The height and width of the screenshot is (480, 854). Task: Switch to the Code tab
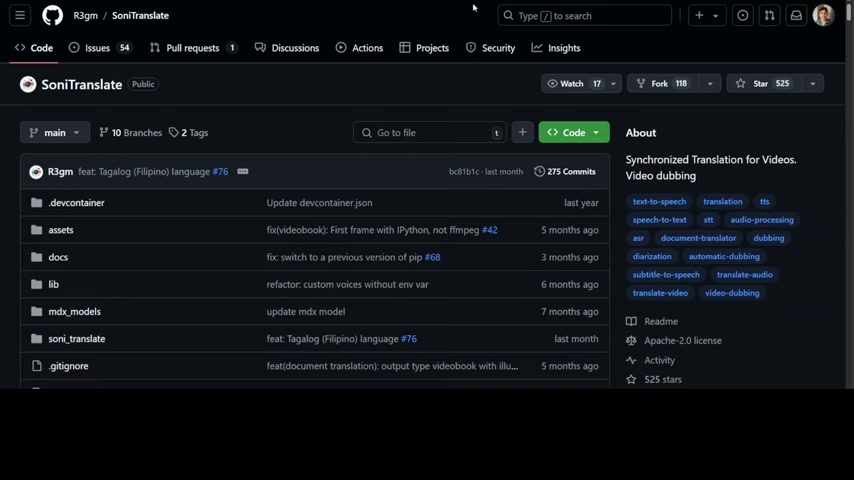pos(34,48)
